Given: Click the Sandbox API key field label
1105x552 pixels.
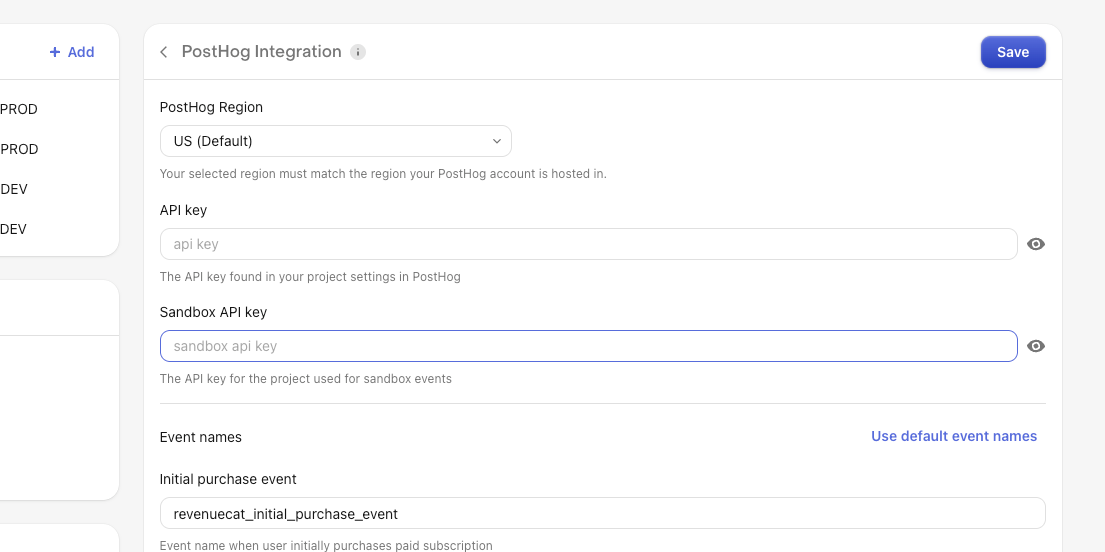Looking at the screenshot, I should point(214,312).
